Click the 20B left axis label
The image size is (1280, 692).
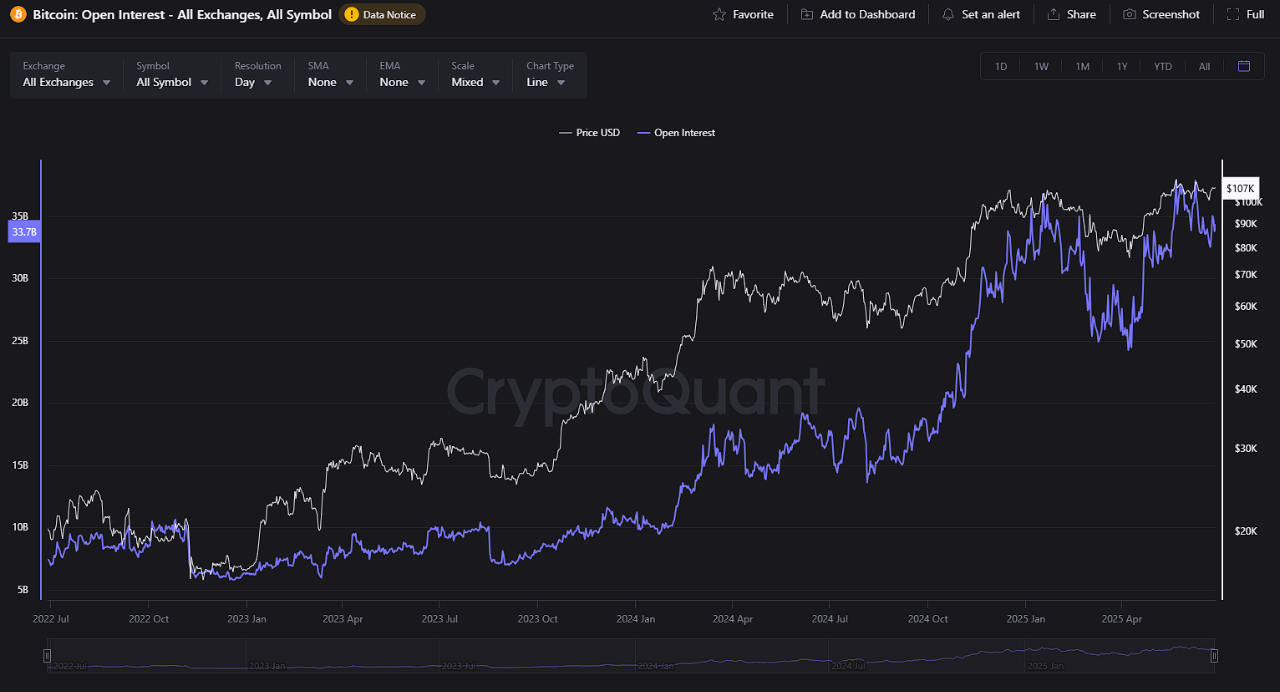tap(20, 403)
